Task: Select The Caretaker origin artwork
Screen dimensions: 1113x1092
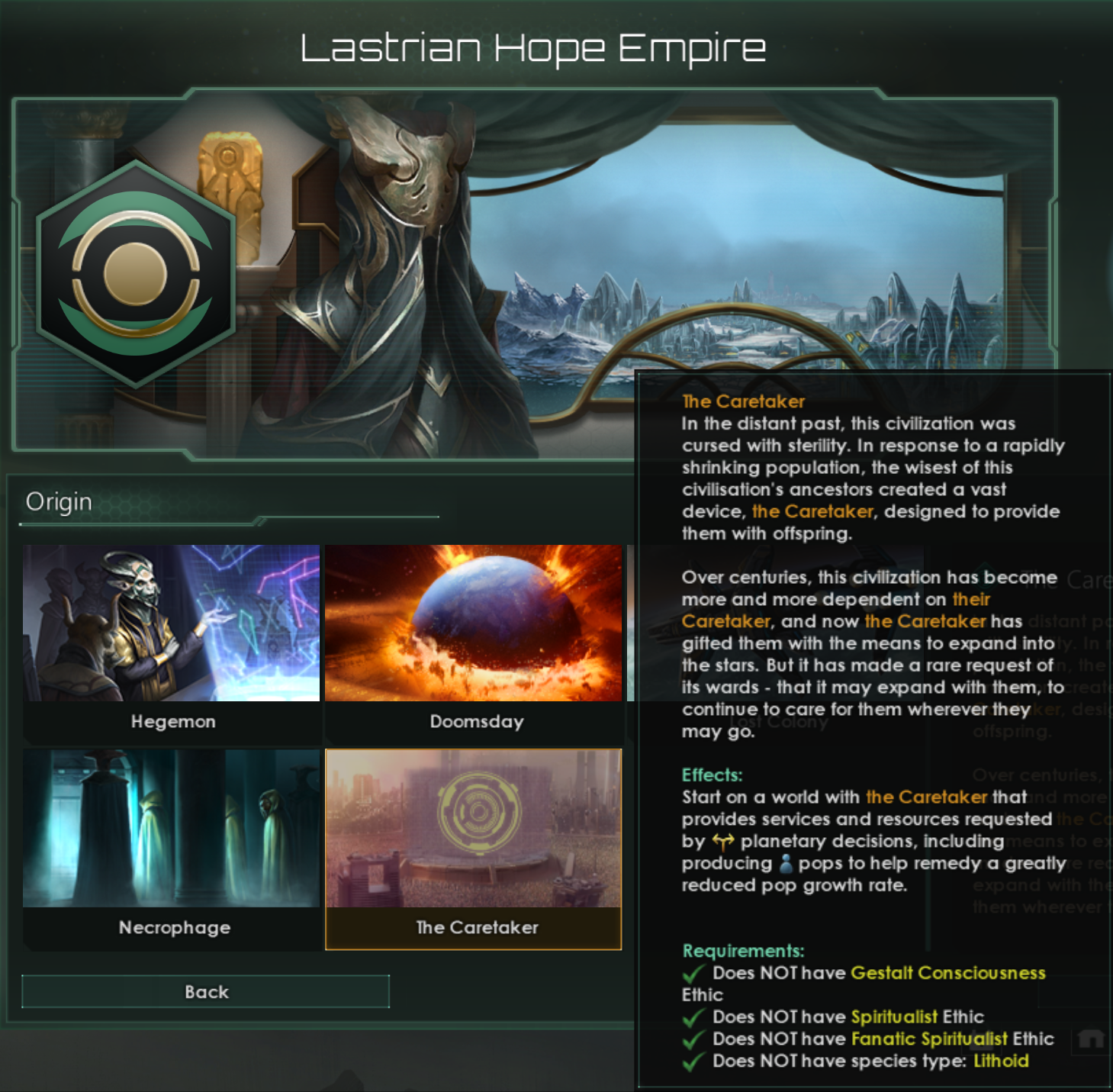Action: (473, 829)
